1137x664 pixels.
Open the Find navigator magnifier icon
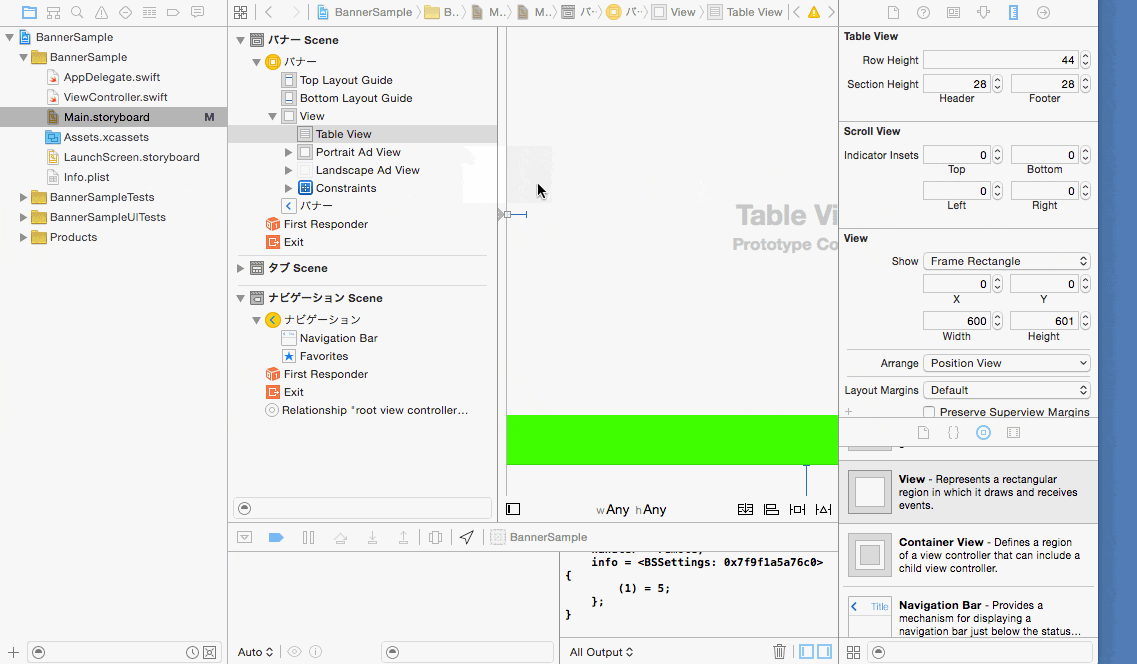pos(77,12)
